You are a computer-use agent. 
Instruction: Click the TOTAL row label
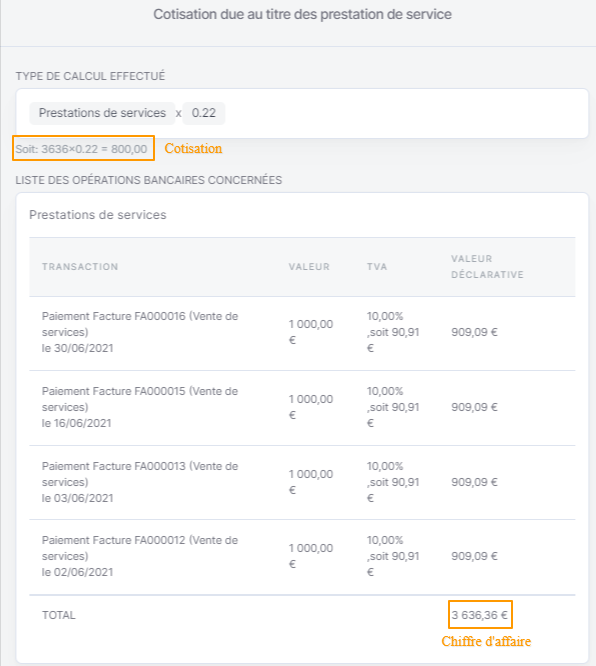59,615
